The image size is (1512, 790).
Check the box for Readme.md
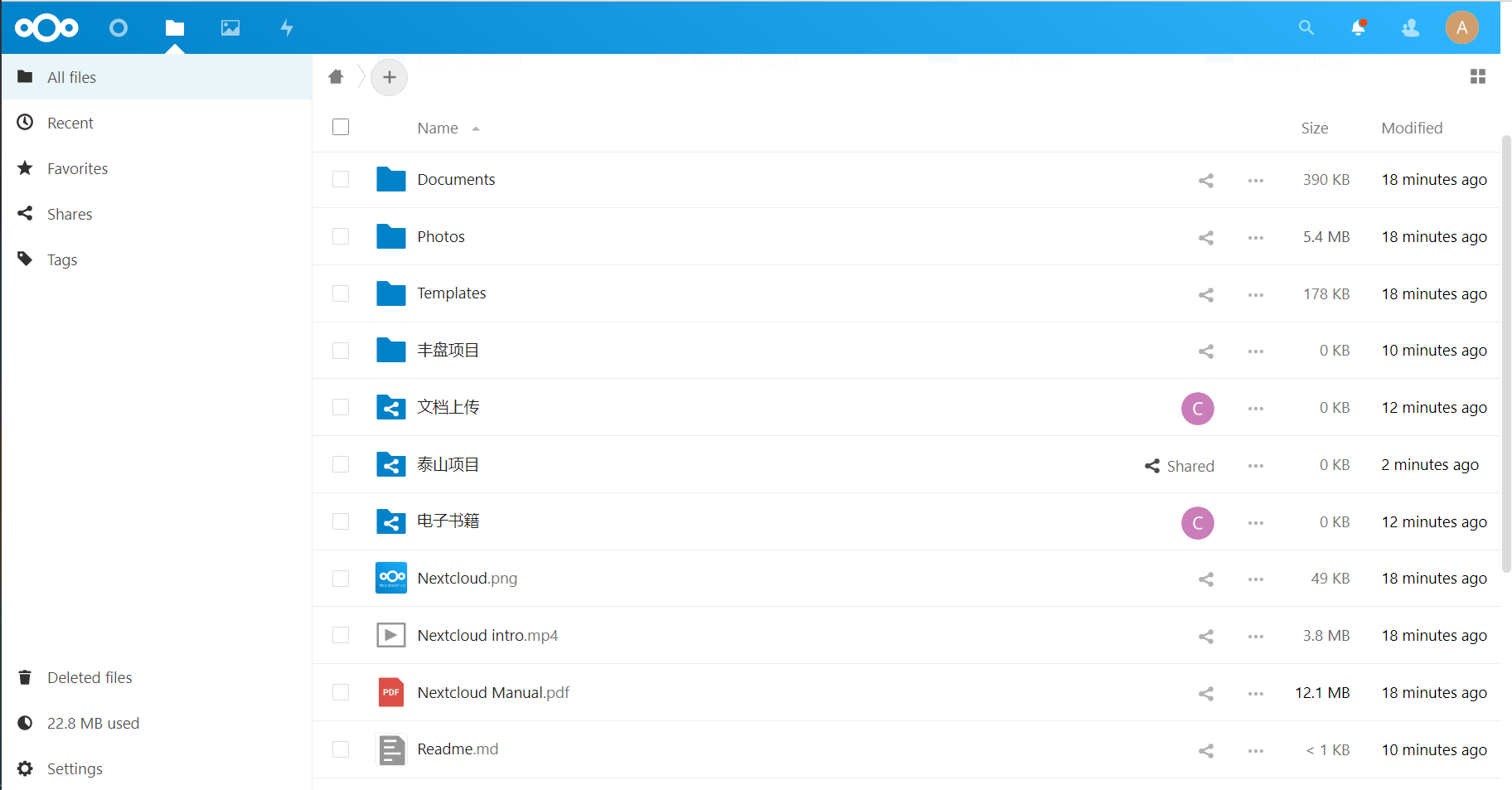[x=341, y=749]
